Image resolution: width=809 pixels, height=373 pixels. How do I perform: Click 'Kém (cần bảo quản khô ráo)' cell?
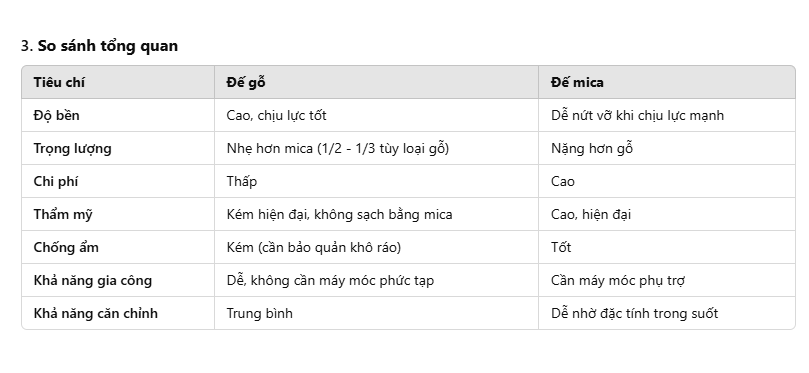point(313,248)
